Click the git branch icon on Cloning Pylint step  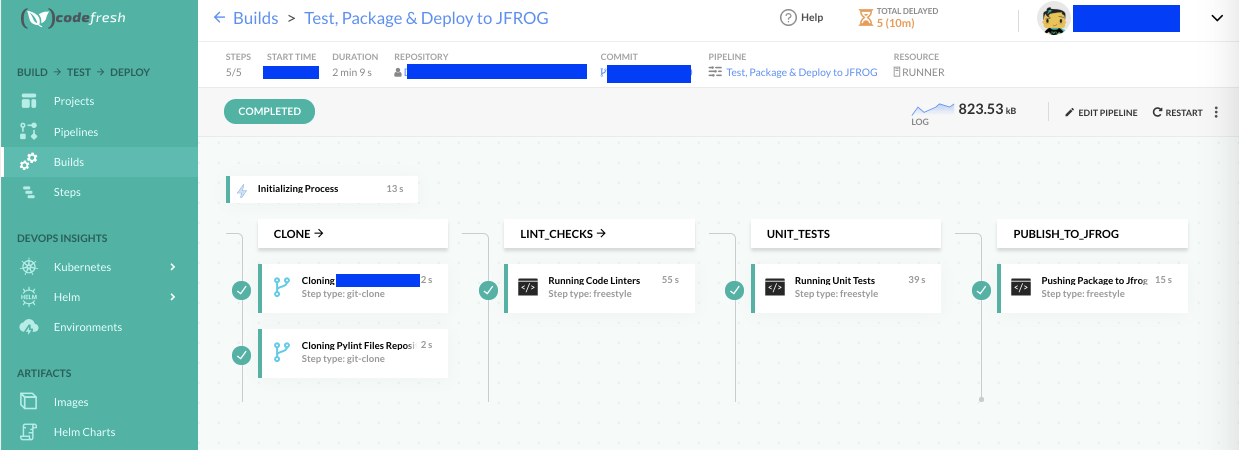pos(281,353)
